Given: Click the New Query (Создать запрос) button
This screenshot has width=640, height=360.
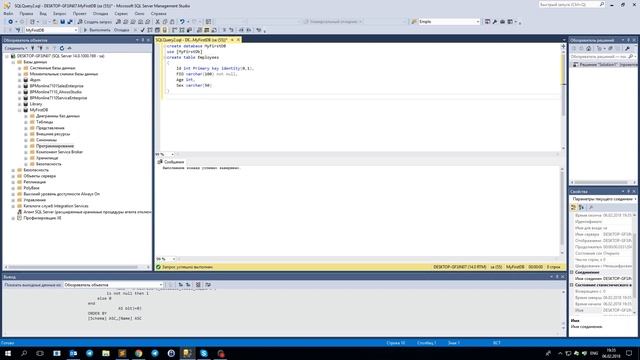Looking at the screenshot, I should (x=95, y=22).
